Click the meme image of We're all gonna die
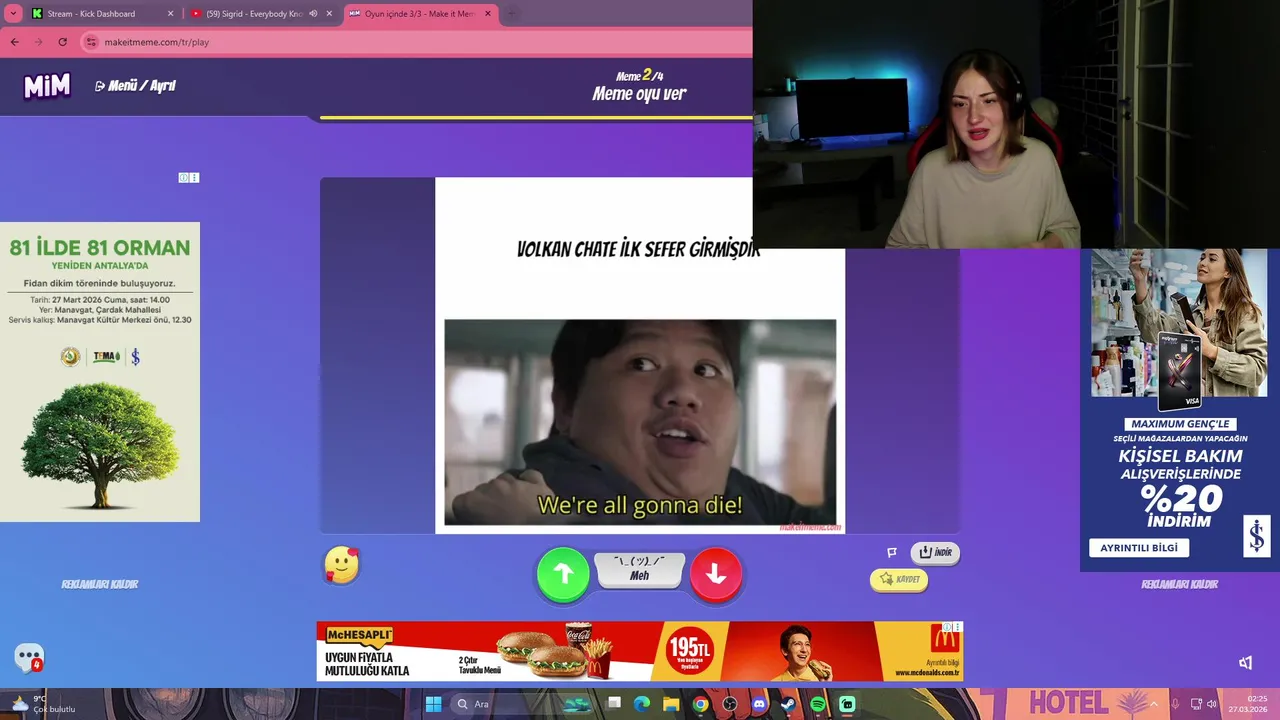1280x720 pixels. [640, 422]
